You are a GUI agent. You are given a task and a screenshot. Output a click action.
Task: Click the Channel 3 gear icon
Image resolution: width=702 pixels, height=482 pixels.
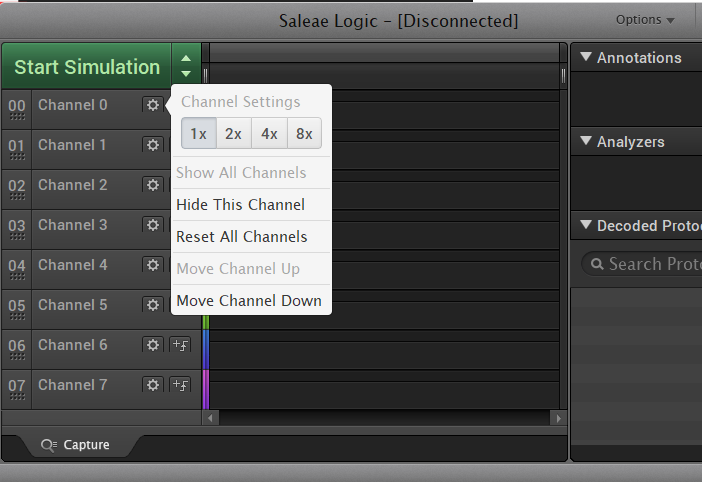coord(152,225)
